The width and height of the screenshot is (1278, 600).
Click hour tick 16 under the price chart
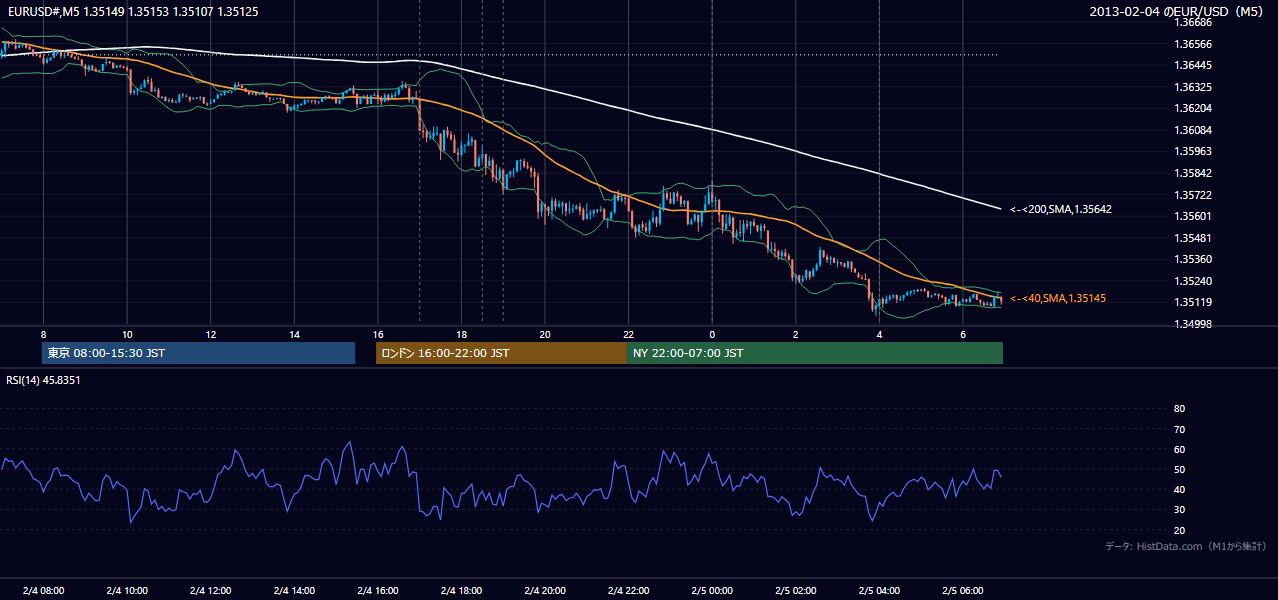click(377, 334)
